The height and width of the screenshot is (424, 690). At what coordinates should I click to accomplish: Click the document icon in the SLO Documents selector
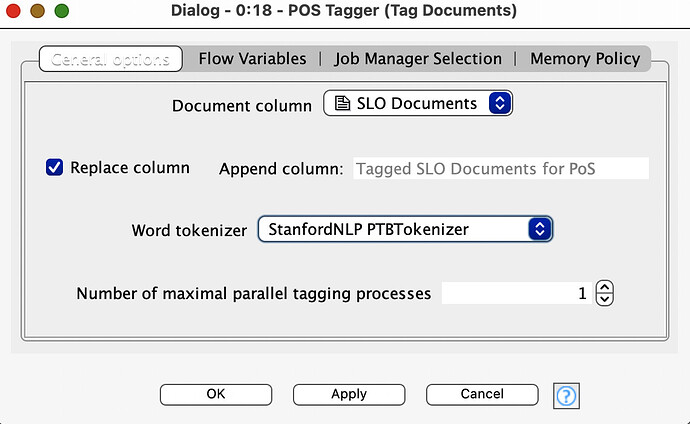tap(342, 103)
